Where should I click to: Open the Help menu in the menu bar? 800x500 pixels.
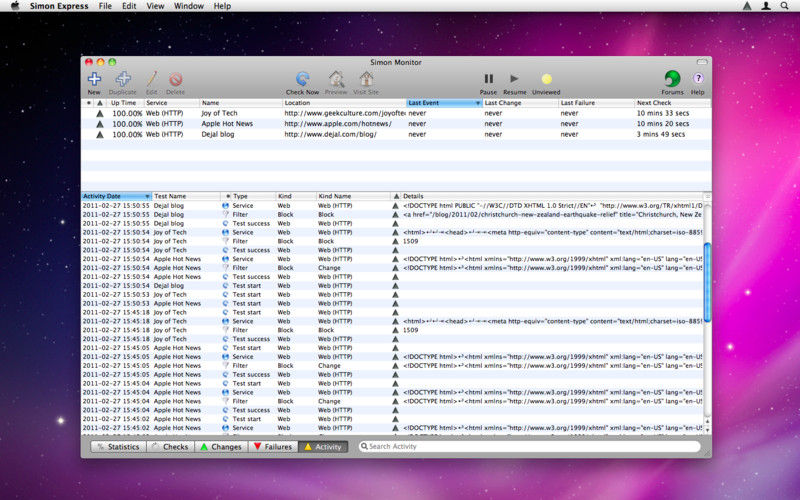(x=222, y=6)
